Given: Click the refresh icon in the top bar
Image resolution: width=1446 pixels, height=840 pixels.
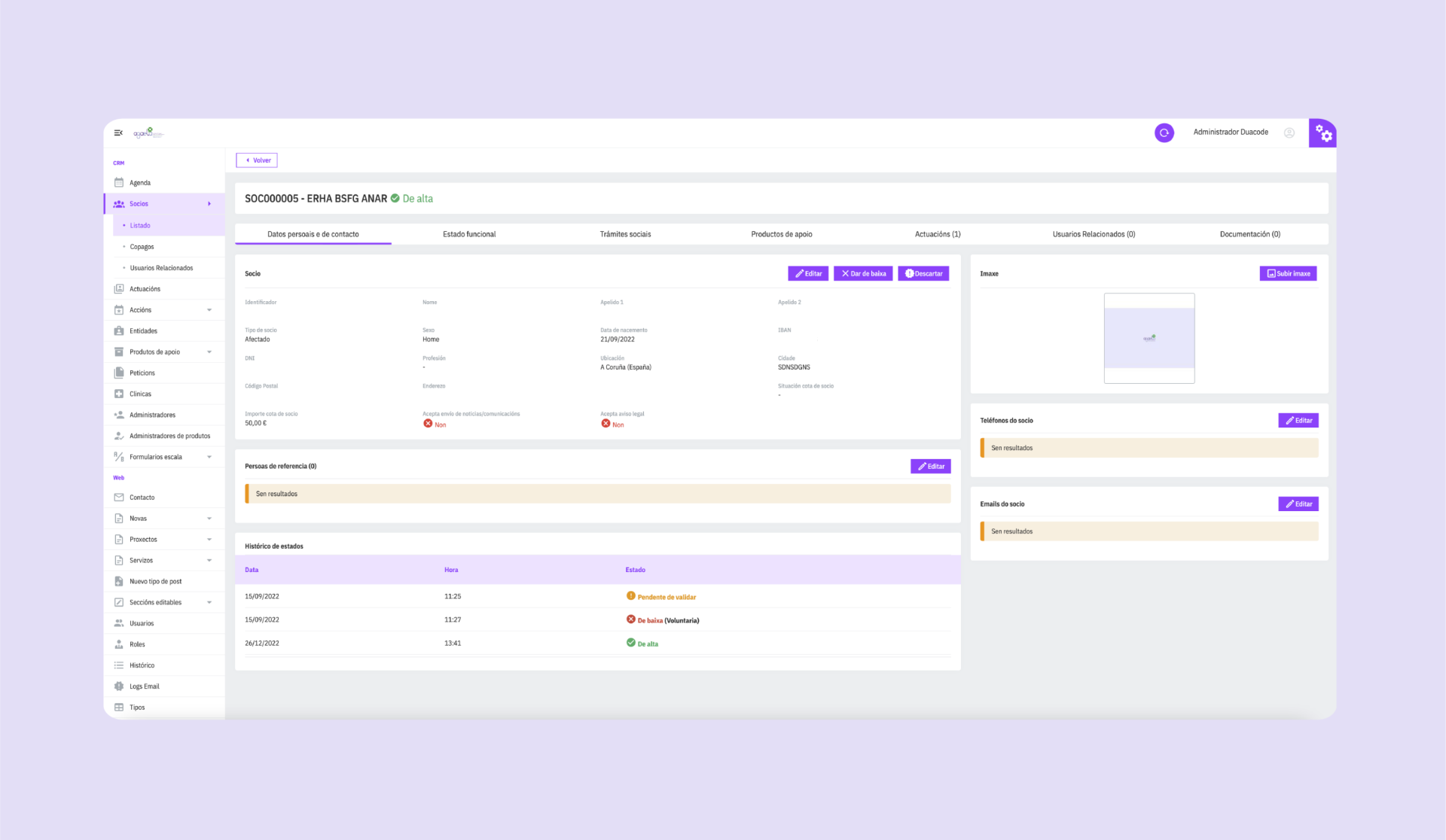Looking at the screenshot, I should 1164,132.
